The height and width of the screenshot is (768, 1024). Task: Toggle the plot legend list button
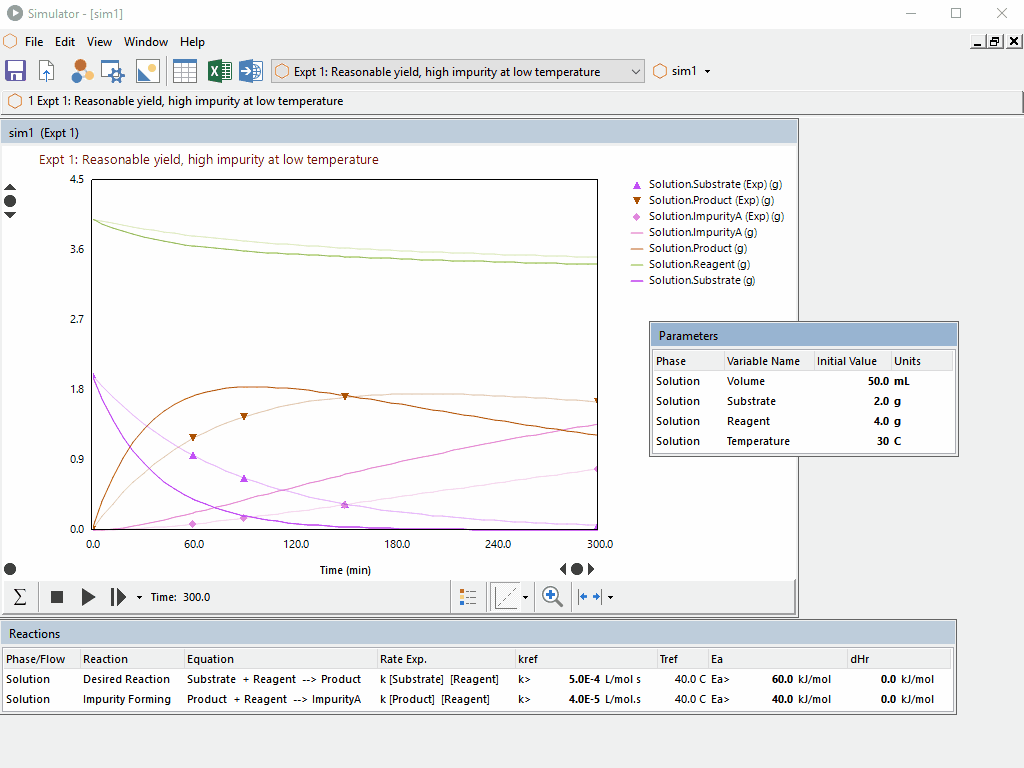[x=468, y=597]
